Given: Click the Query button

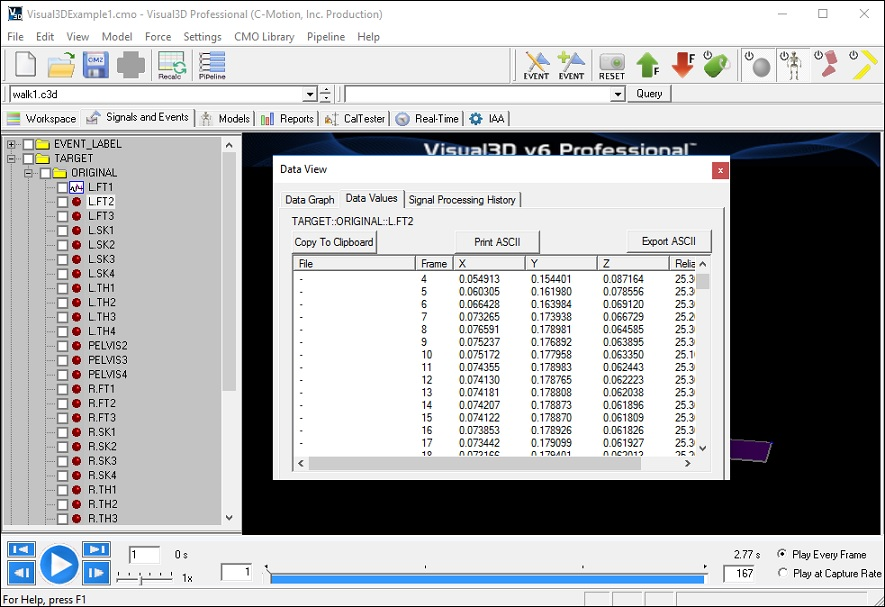Looking at the screenshot, I should click(649, 94).
